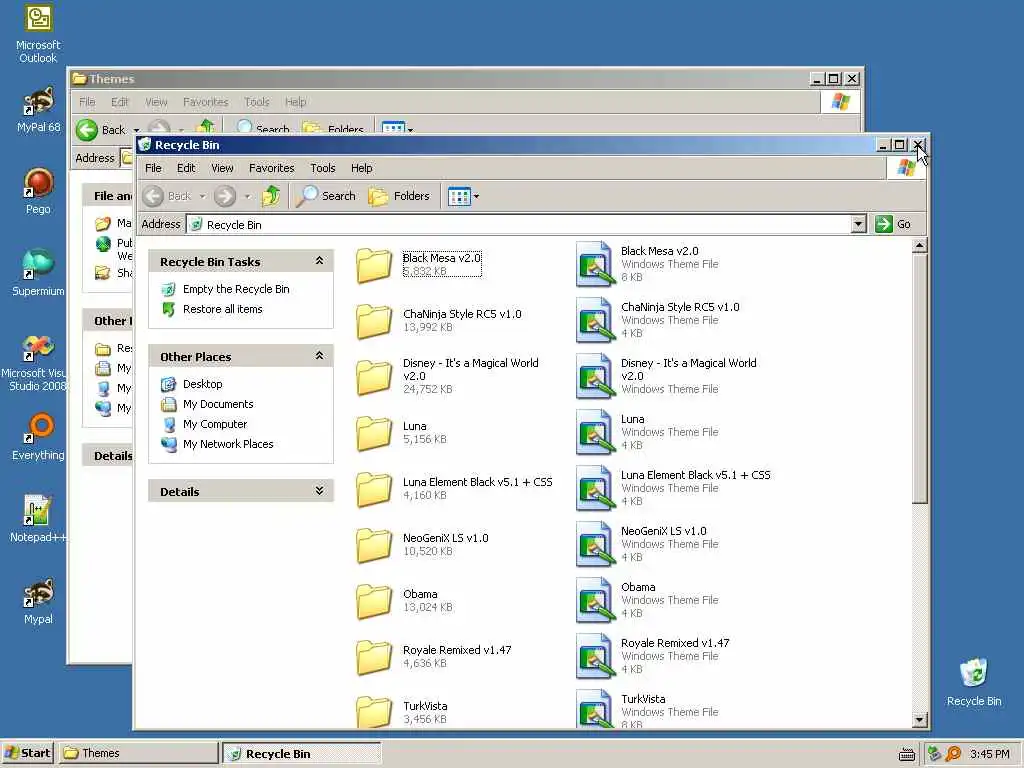
Task: Select the Luna folder icon
Action: 374,433
